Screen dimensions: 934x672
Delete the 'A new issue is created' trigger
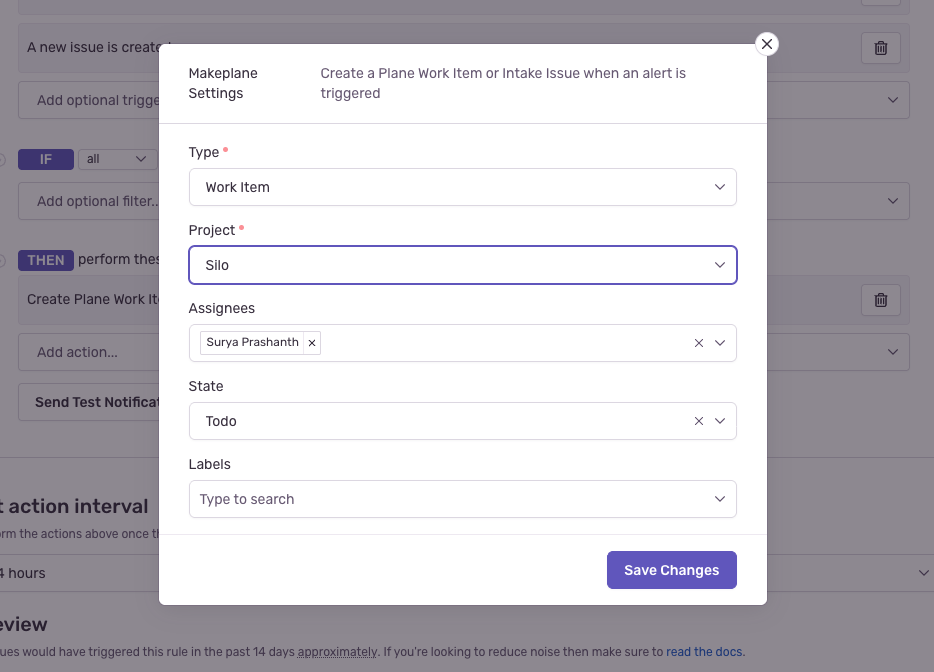880,48
